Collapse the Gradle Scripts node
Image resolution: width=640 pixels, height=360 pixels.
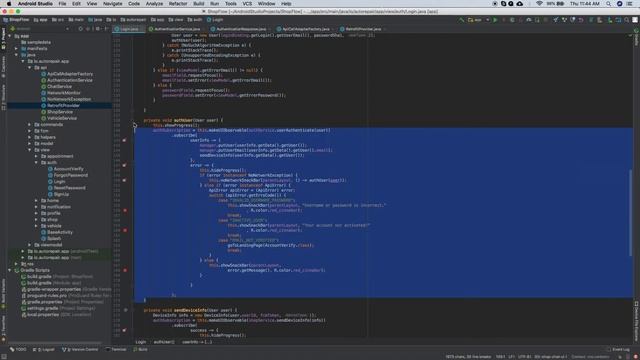coord(10,270)
